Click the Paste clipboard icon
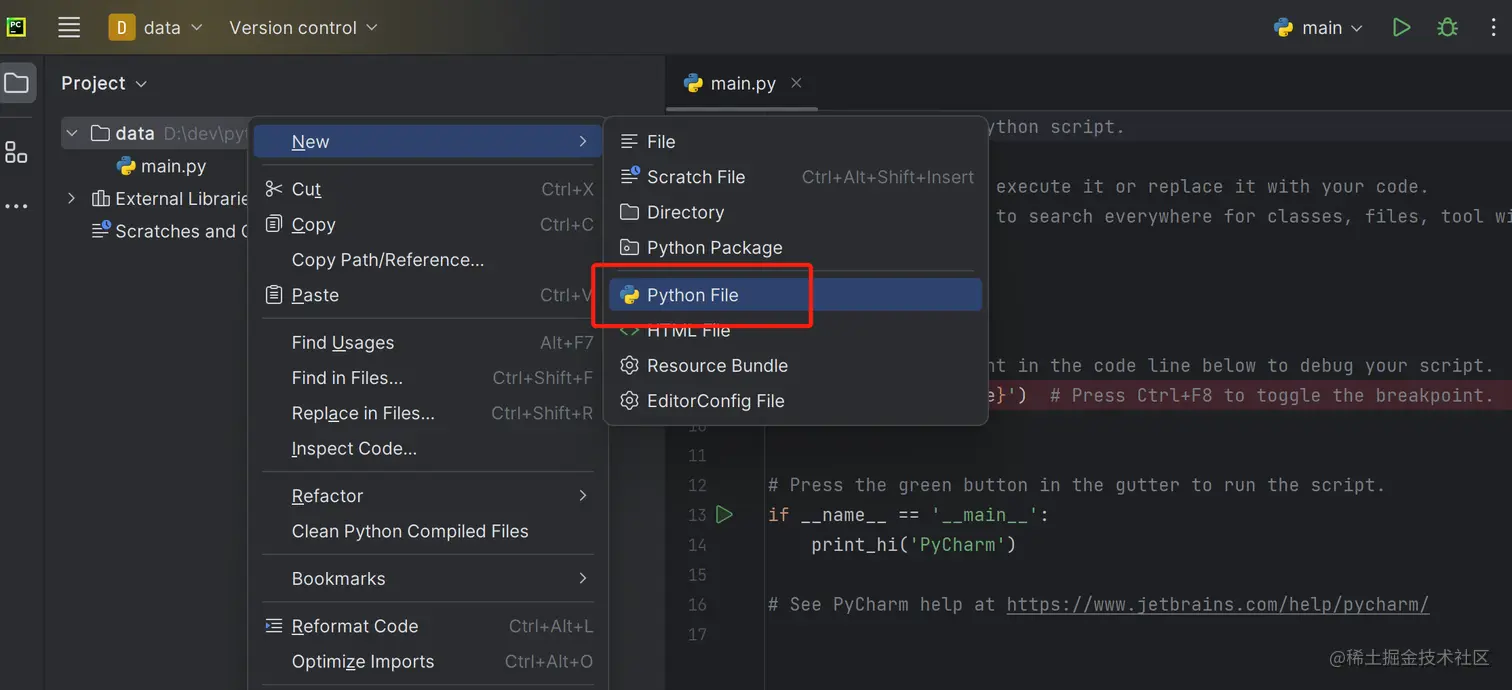Viewport: 1512px width, 690px height. [x=274, y=294]
